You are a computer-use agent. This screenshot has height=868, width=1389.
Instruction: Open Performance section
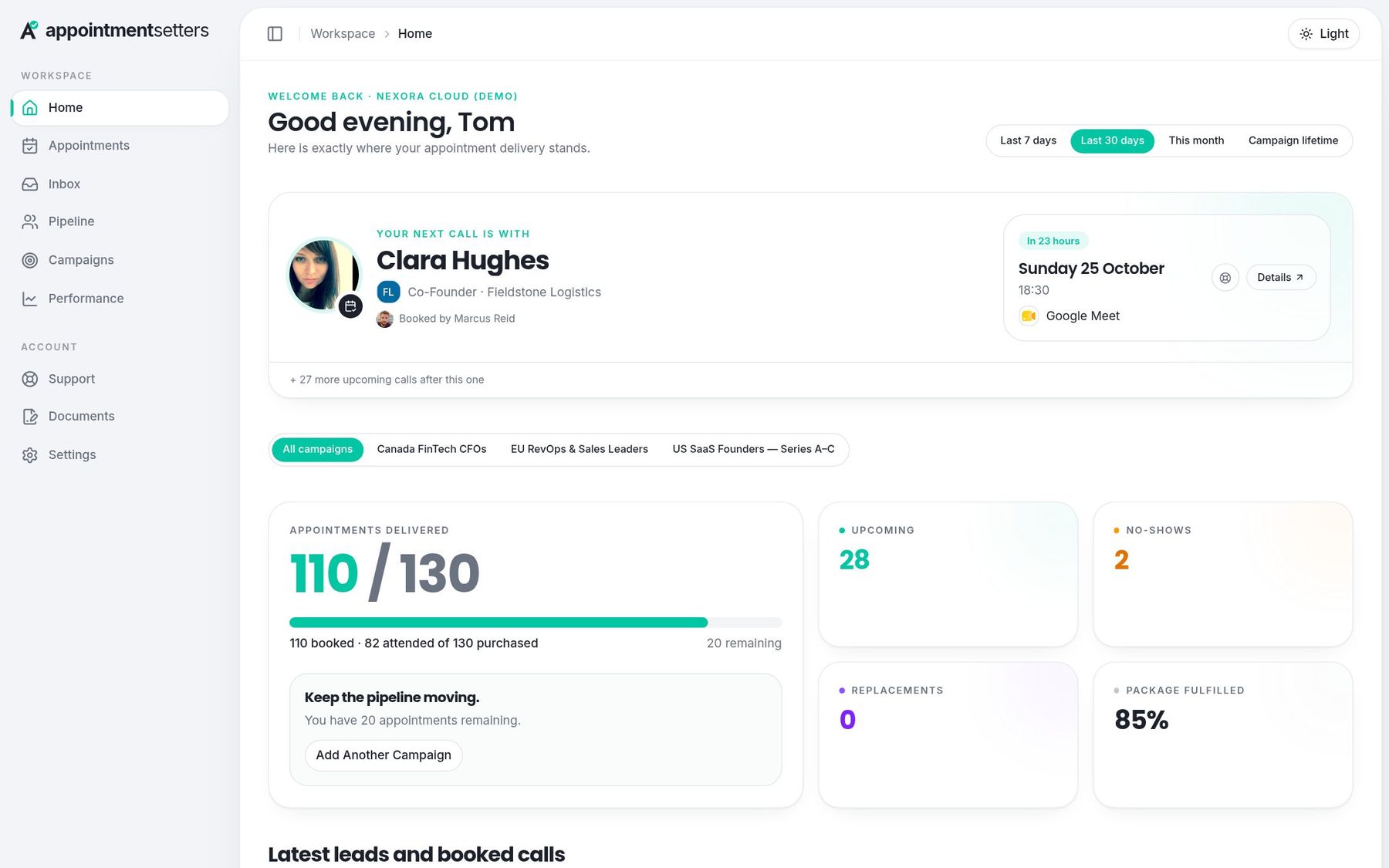120,299
